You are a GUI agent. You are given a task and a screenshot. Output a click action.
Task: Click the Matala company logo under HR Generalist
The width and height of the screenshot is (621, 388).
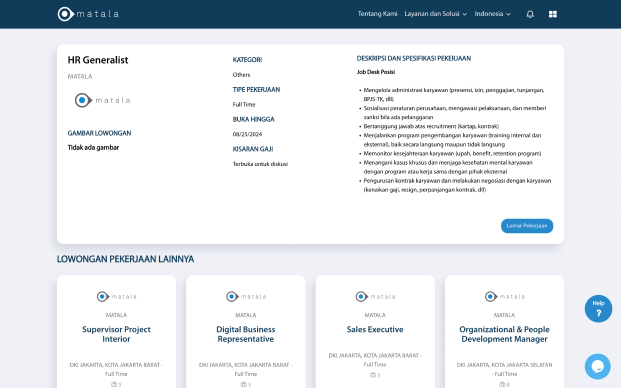103,100
